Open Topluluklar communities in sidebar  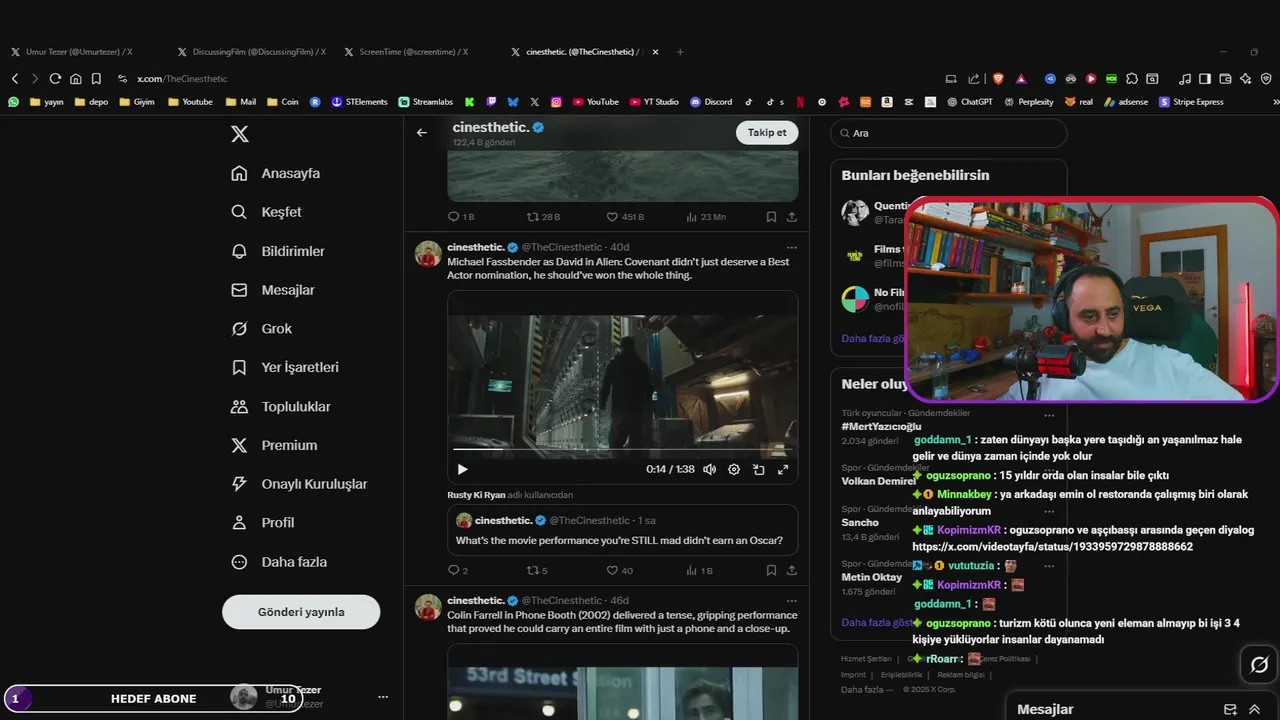(x=281, y=407)
